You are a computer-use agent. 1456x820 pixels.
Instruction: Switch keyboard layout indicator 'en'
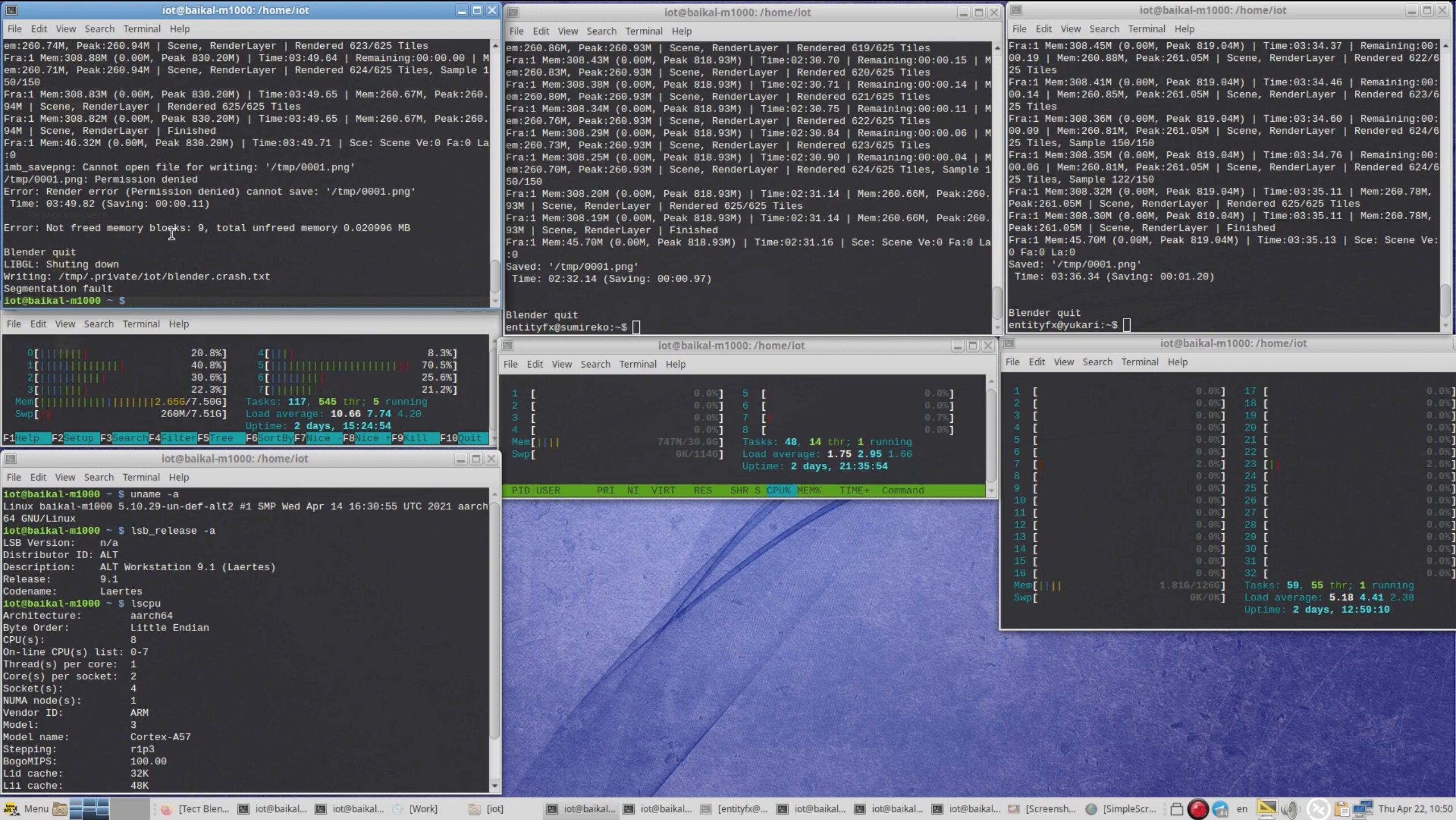coord(1242,809)
